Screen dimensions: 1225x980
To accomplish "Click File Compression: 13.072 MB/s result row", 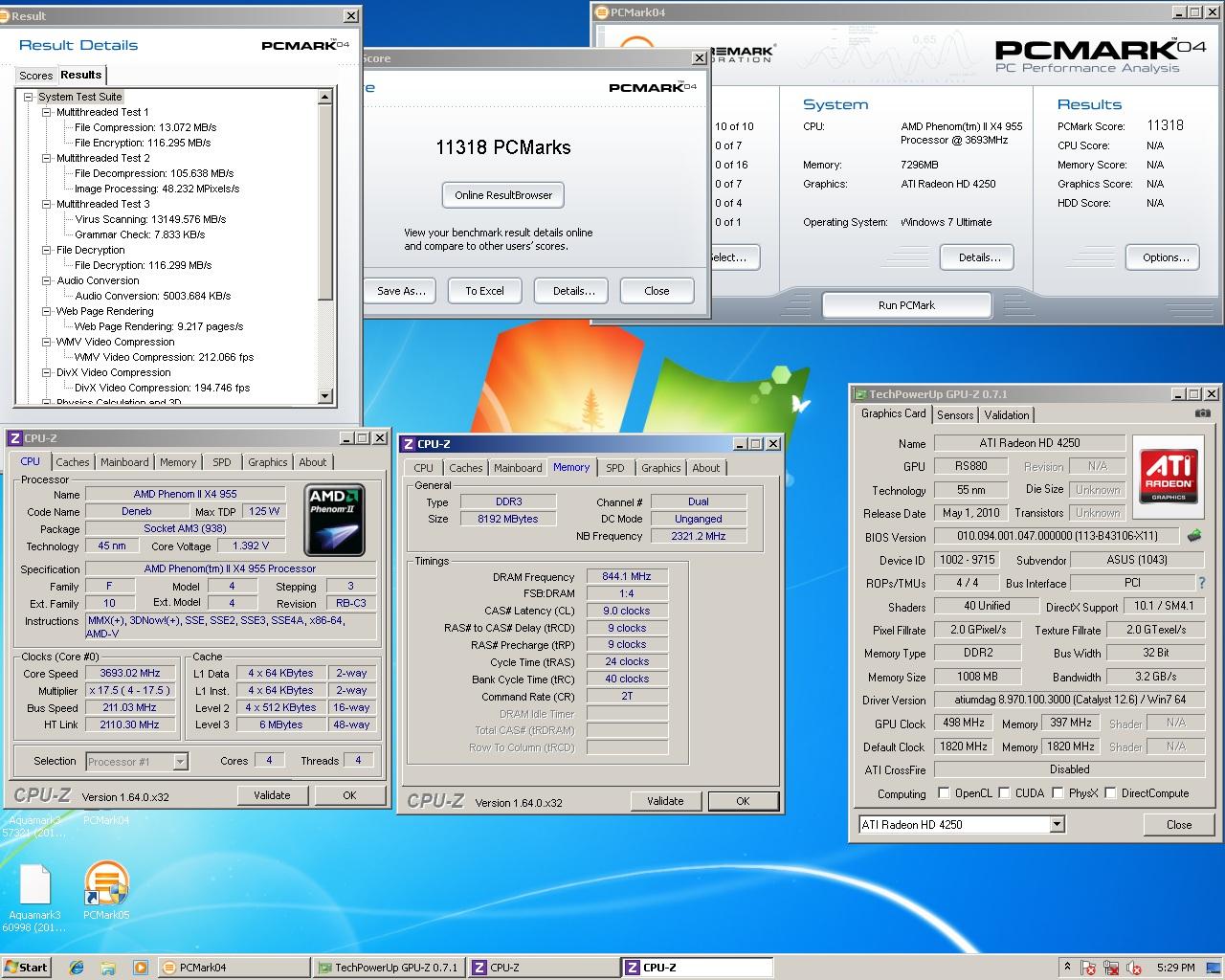I will click(145, 127).
